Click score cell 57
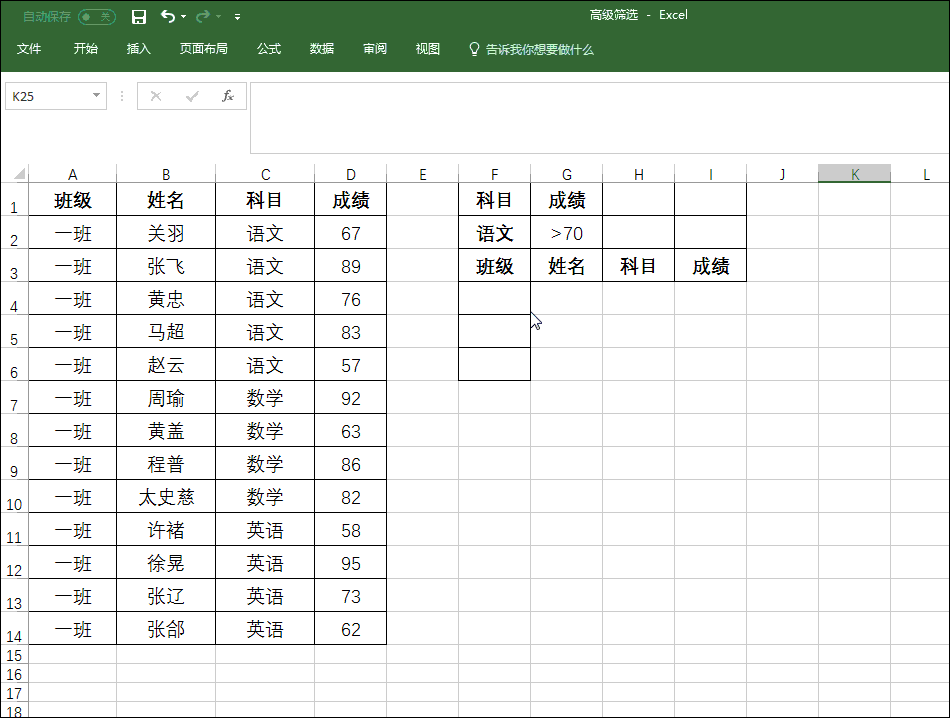Viewport: 950px width, 718px height. tap(351, 365)
